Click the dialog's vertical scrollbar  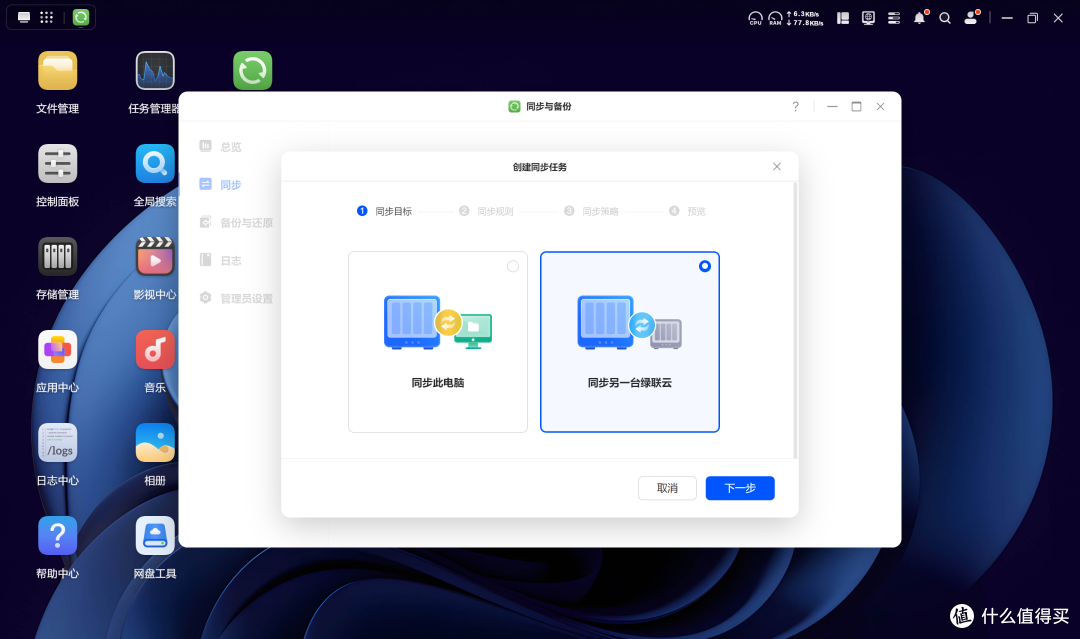[796, 320]
